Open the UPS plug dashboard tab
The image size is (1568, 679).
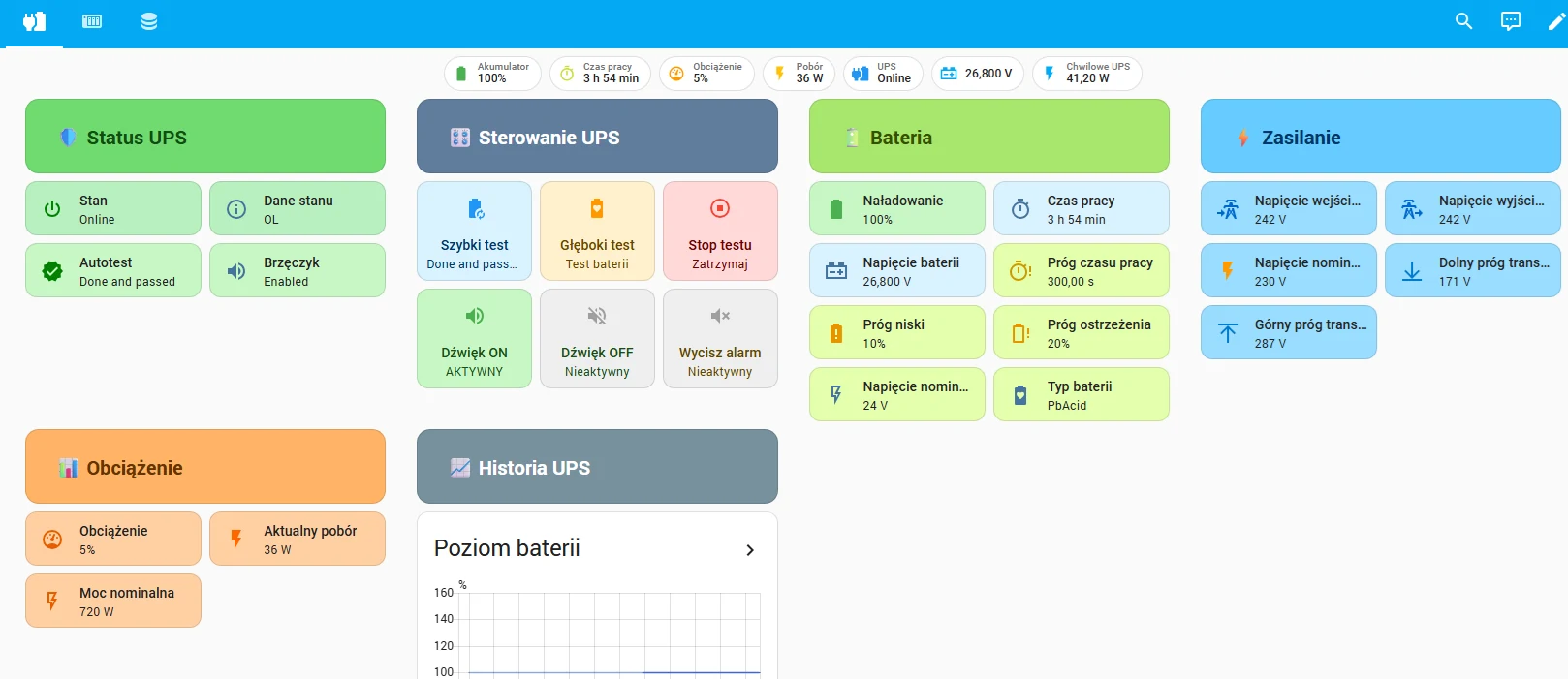pos(34,21)
